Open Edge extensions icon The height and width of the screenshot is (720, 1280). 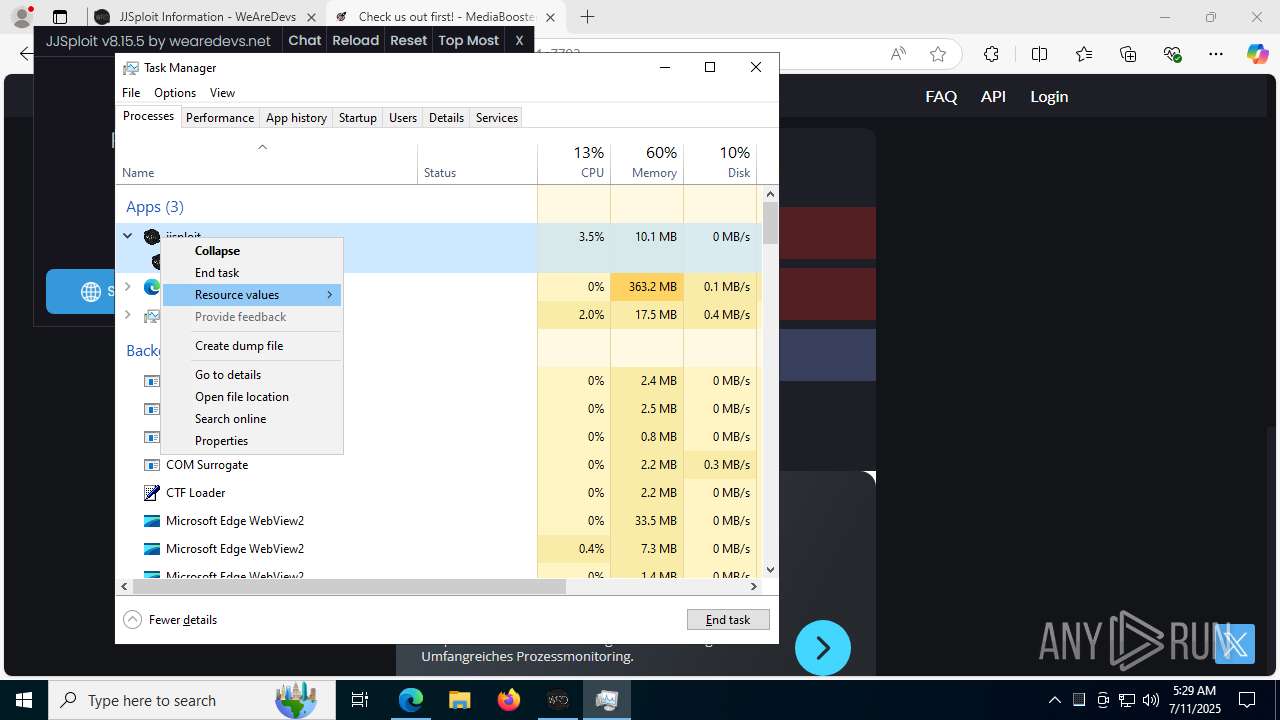coord(991,54)
